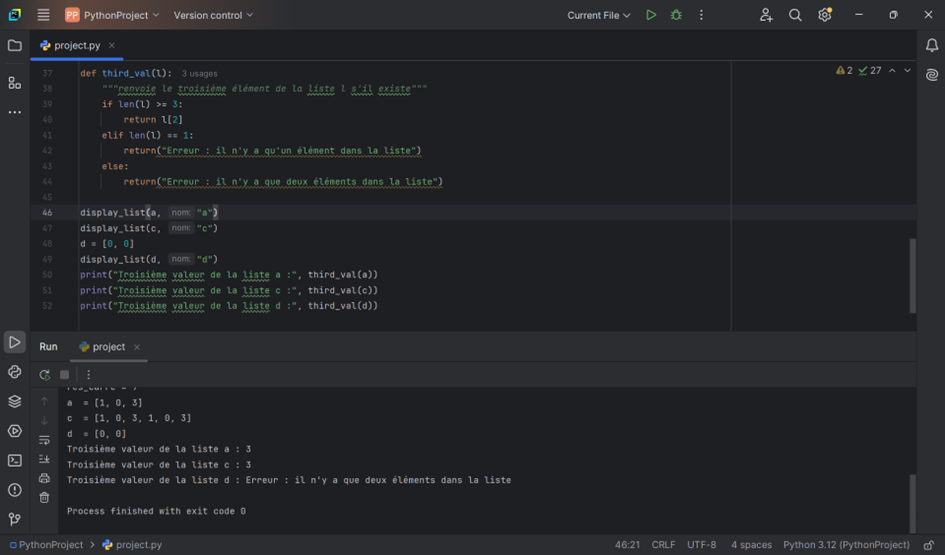
Task: Toggle the Run tool window
Action: (14, 342)
